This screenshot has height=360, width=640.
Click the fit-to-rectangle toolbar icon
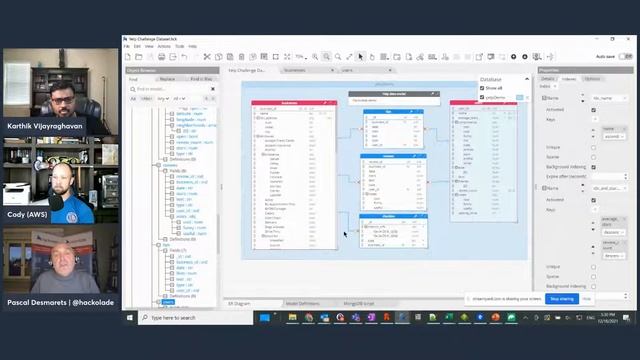point(276,57)
